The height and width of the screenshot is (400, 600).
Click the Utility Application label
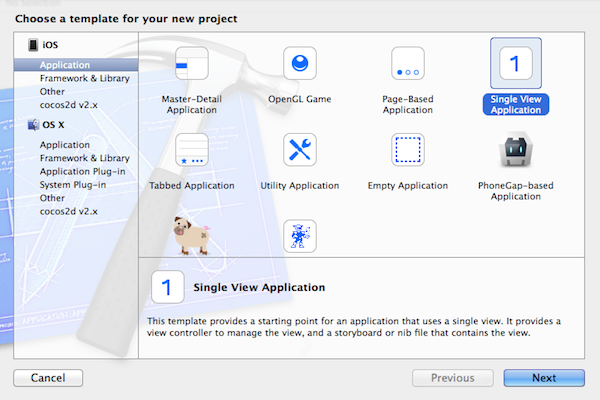point(300,186)
